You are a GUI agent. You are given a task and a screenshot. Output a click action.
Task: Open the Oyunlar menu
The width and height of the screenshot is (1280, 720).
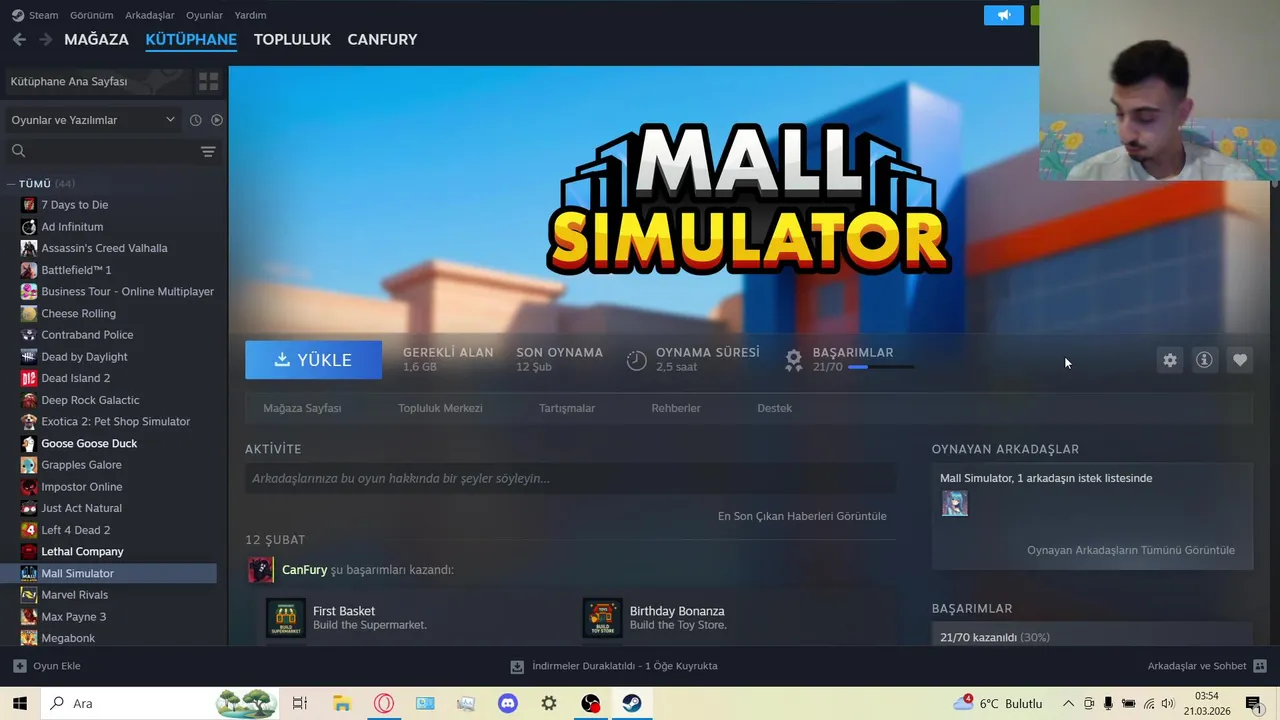click(x=204, y=15)
